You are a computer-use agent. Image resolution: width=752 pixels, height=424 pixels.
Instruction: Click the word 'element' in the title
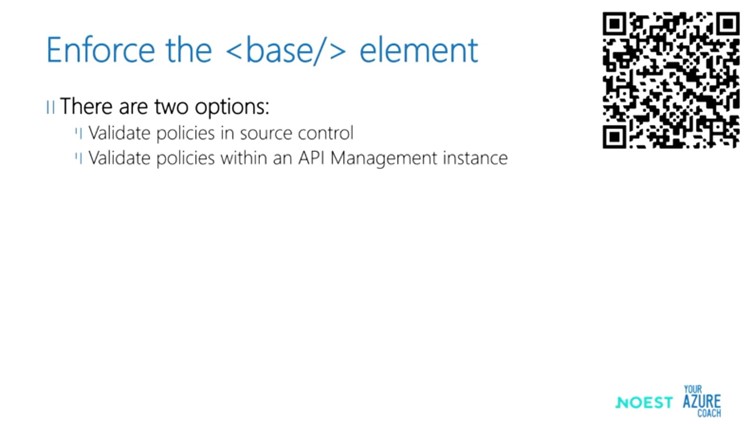[x=419, y=49]
